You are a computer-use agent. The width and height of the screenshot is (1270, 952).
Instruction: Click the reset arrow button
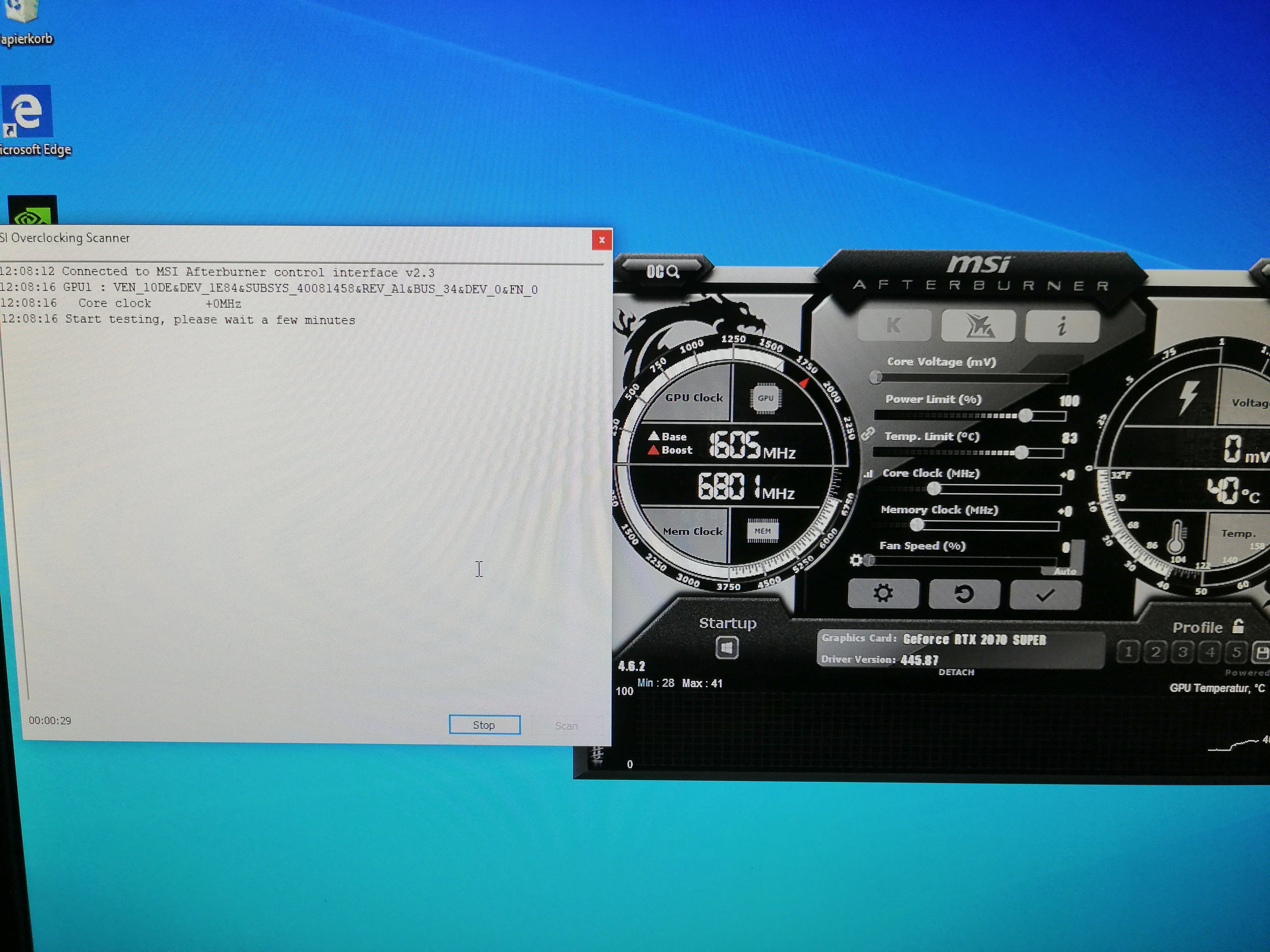[964, 594]
